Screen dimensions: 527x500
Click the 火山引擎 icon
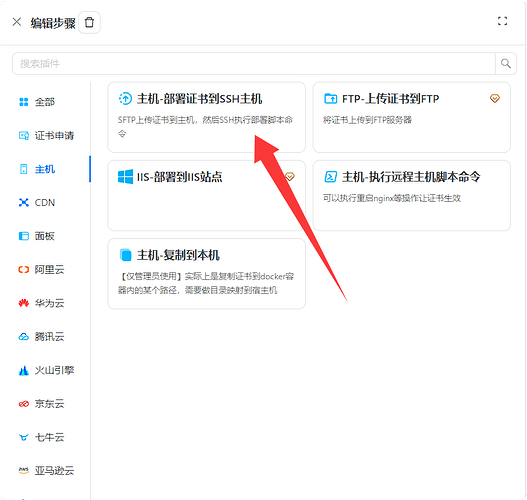(24, 370)
